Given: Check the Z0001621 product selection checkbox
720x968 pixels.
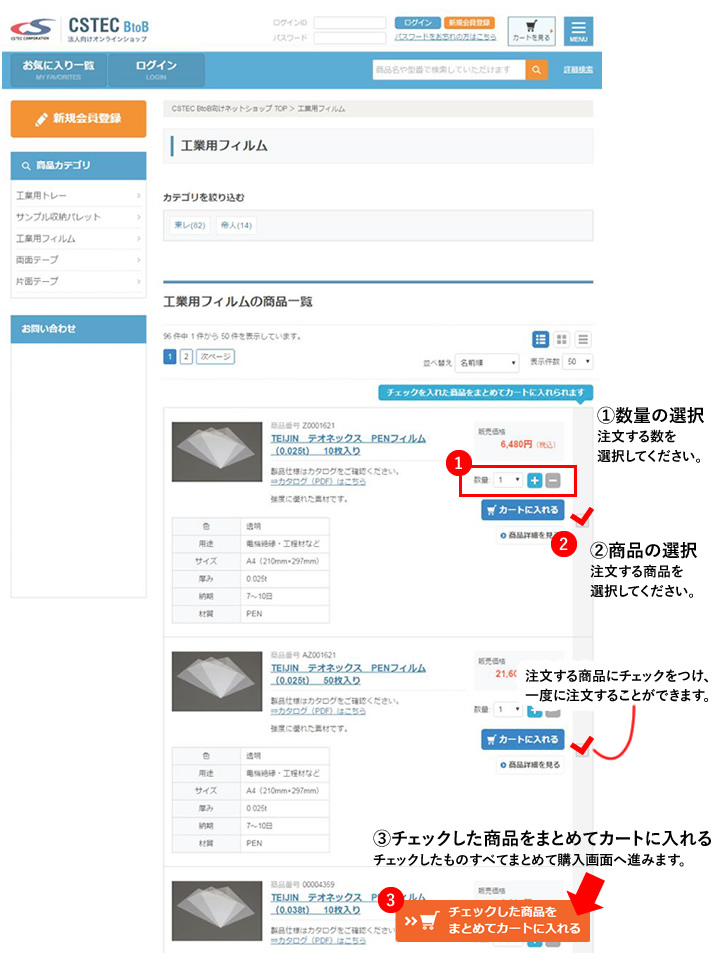Looking at the screenshot, I should click(582, 519).
